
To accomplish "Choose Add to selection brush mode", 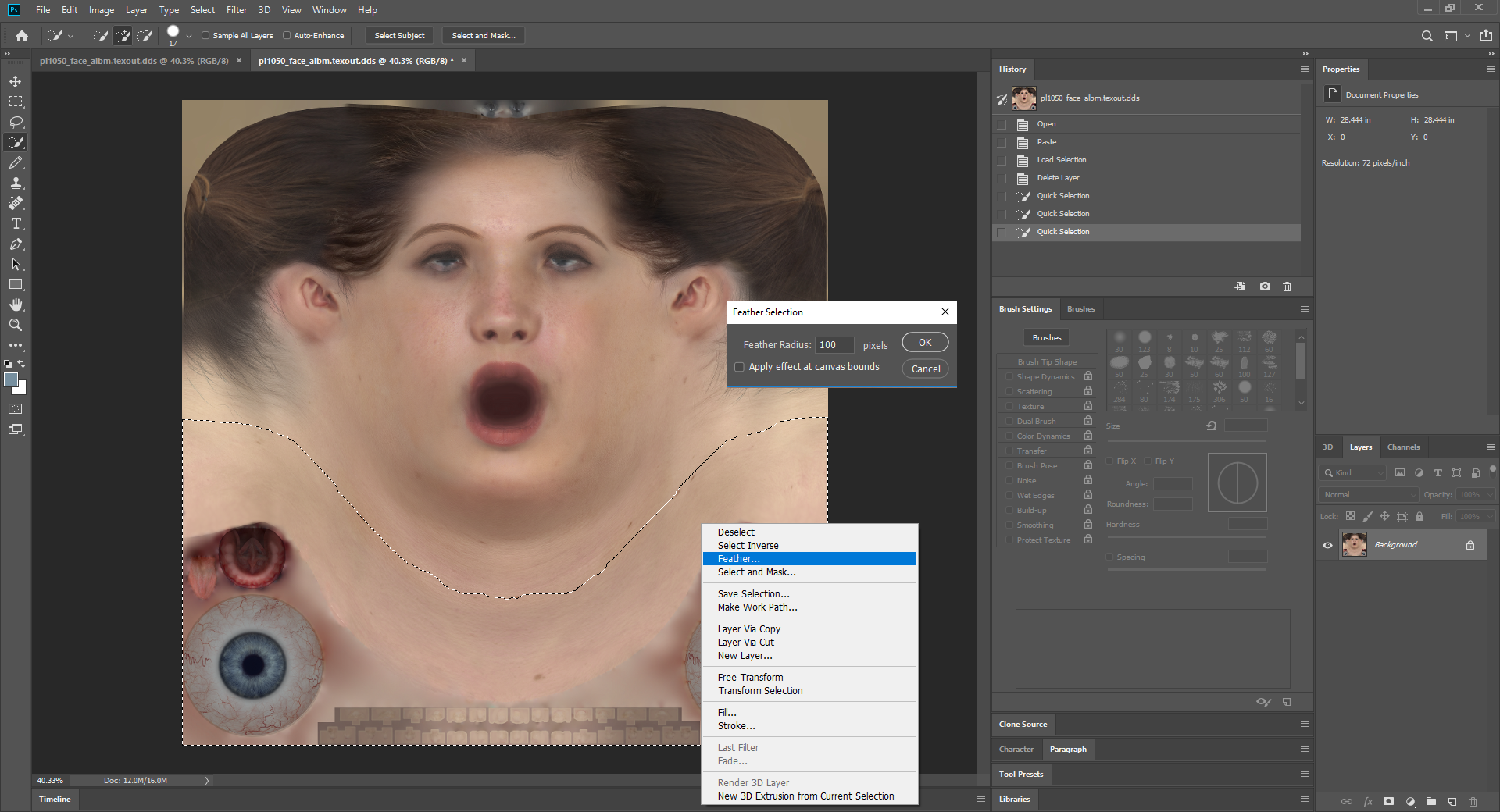I will (x=123, y=35).
